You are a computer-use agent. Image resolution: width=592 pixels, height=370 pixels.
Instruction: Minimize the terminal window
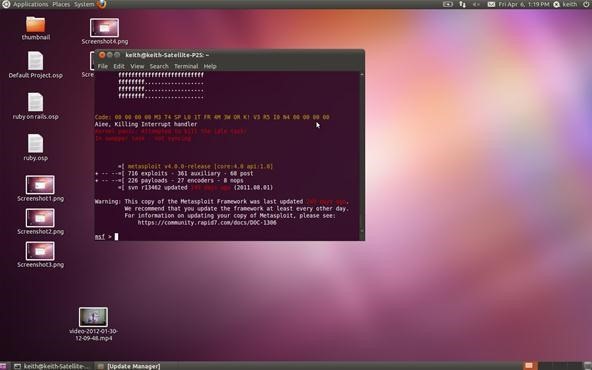coord(109,55)
